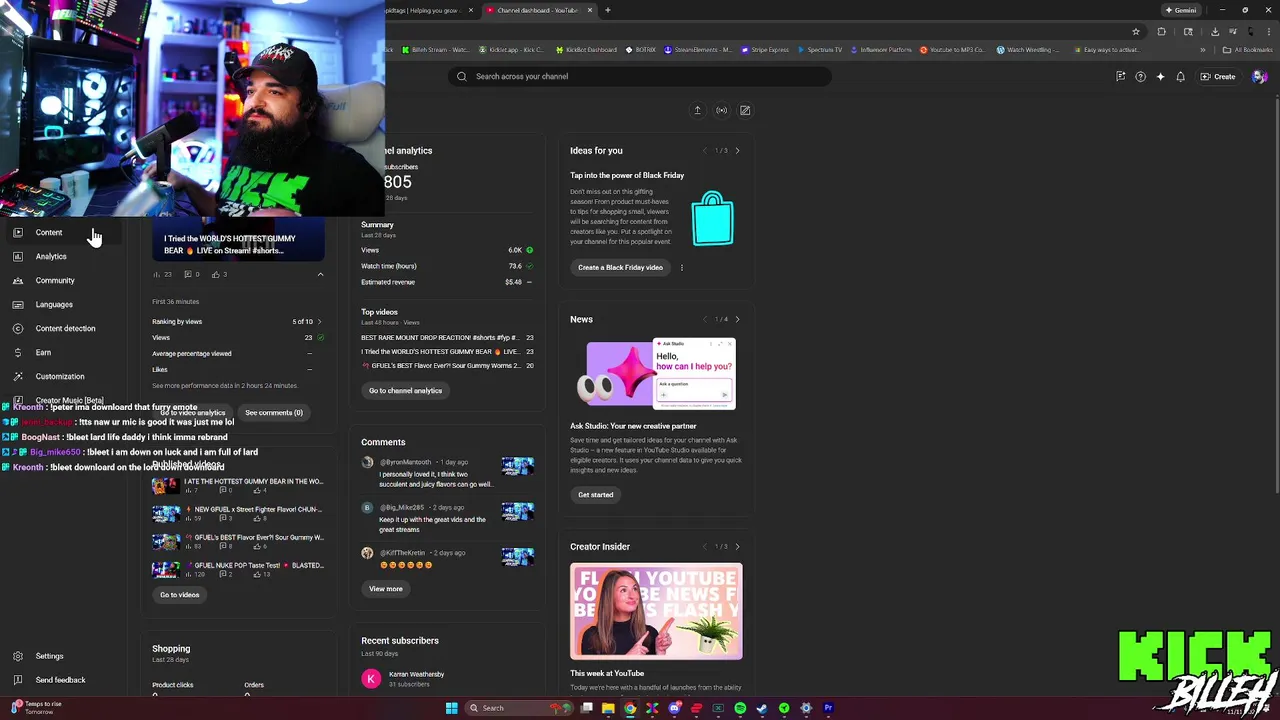The image size is (1280, 720).
Task: Open the Stripe Express bookmark
Action: coord(766,50)
